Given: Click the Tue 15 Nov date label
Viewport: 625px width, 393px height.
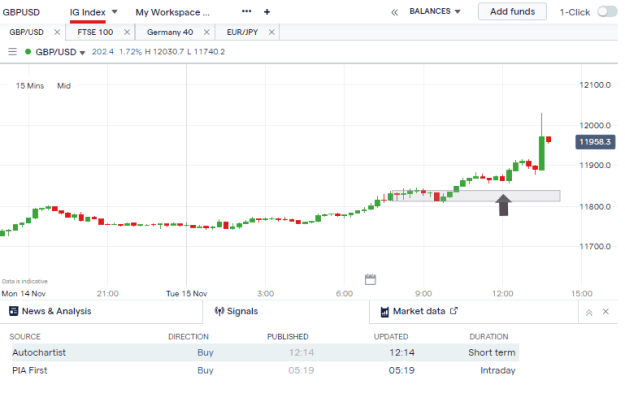Looking at the screenshot, I should pyautogui.click(x=187, y=294).
